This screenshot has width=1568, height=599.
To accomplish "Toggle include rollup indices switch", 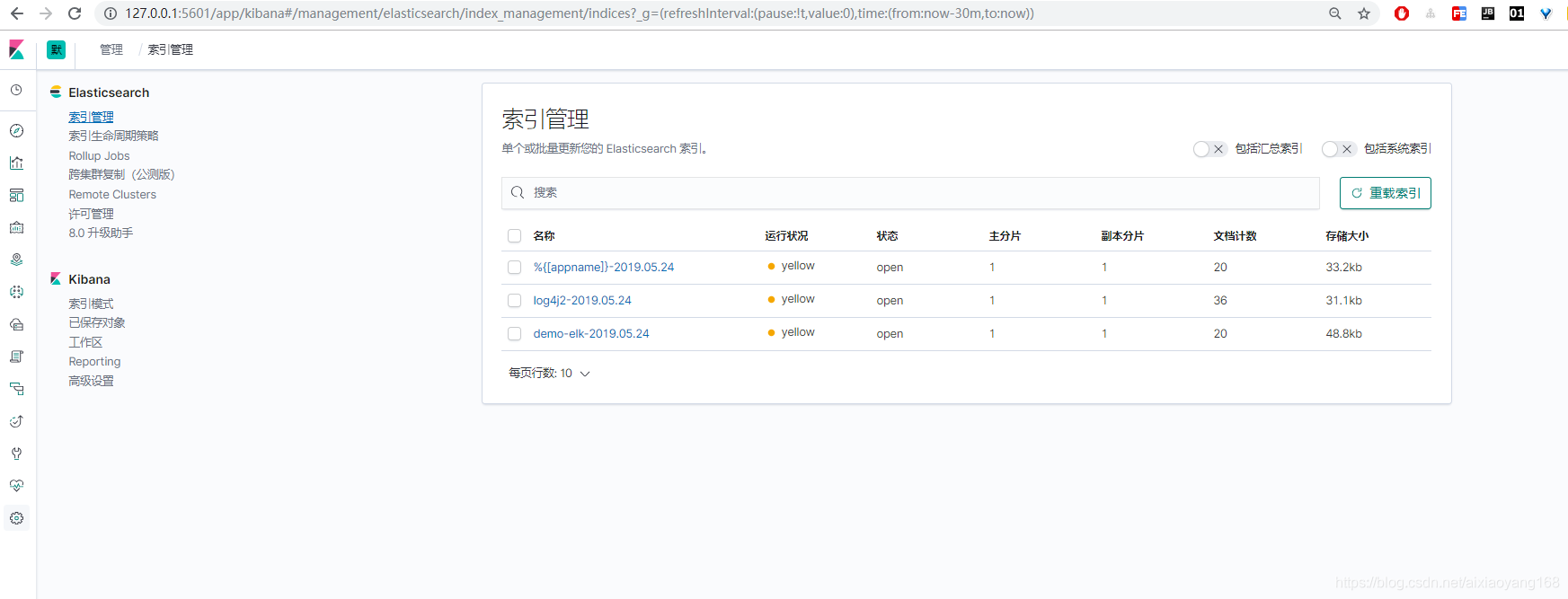I will coord(1209,149).
